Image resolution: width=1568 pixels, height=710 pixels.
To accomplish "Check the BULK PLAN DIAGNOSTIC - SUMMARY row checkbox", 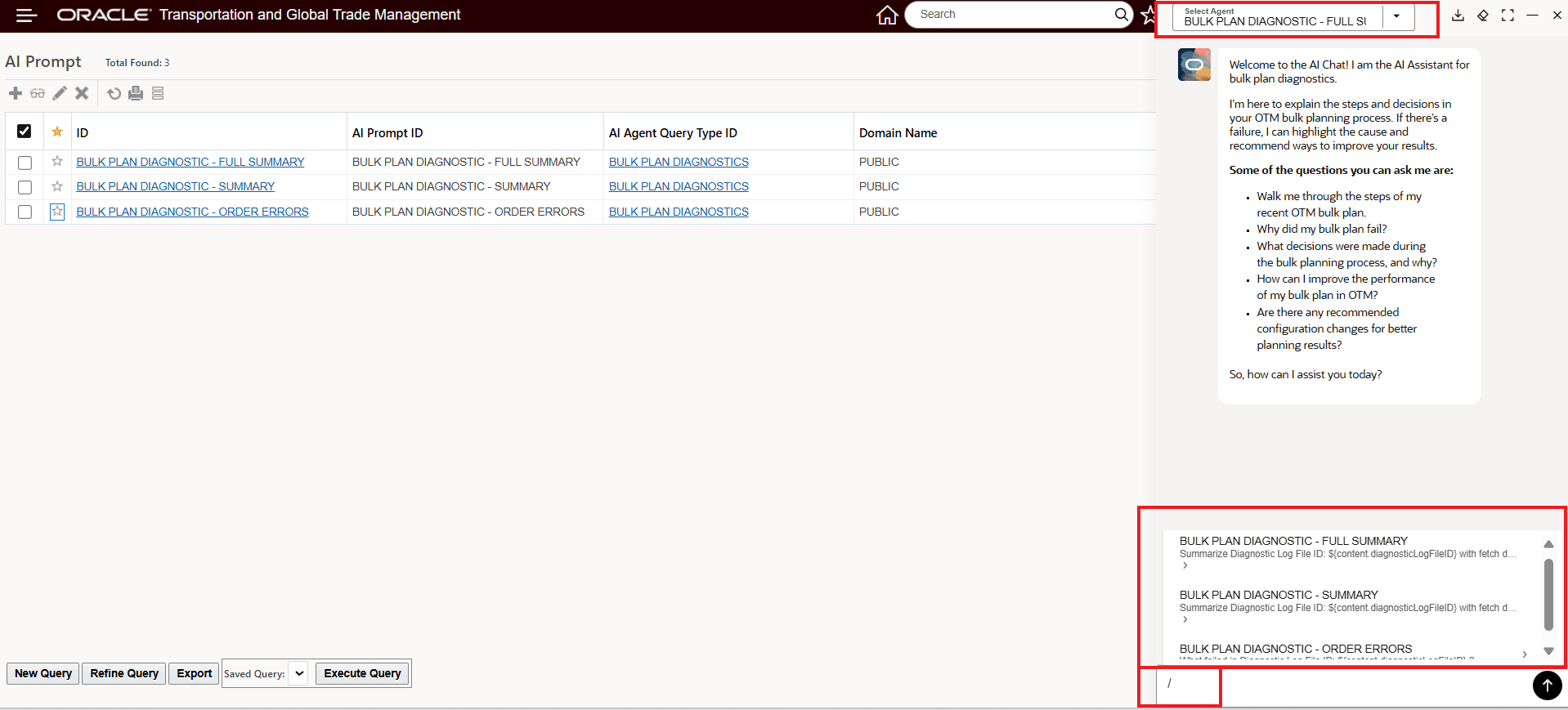I will pos(25,187).
